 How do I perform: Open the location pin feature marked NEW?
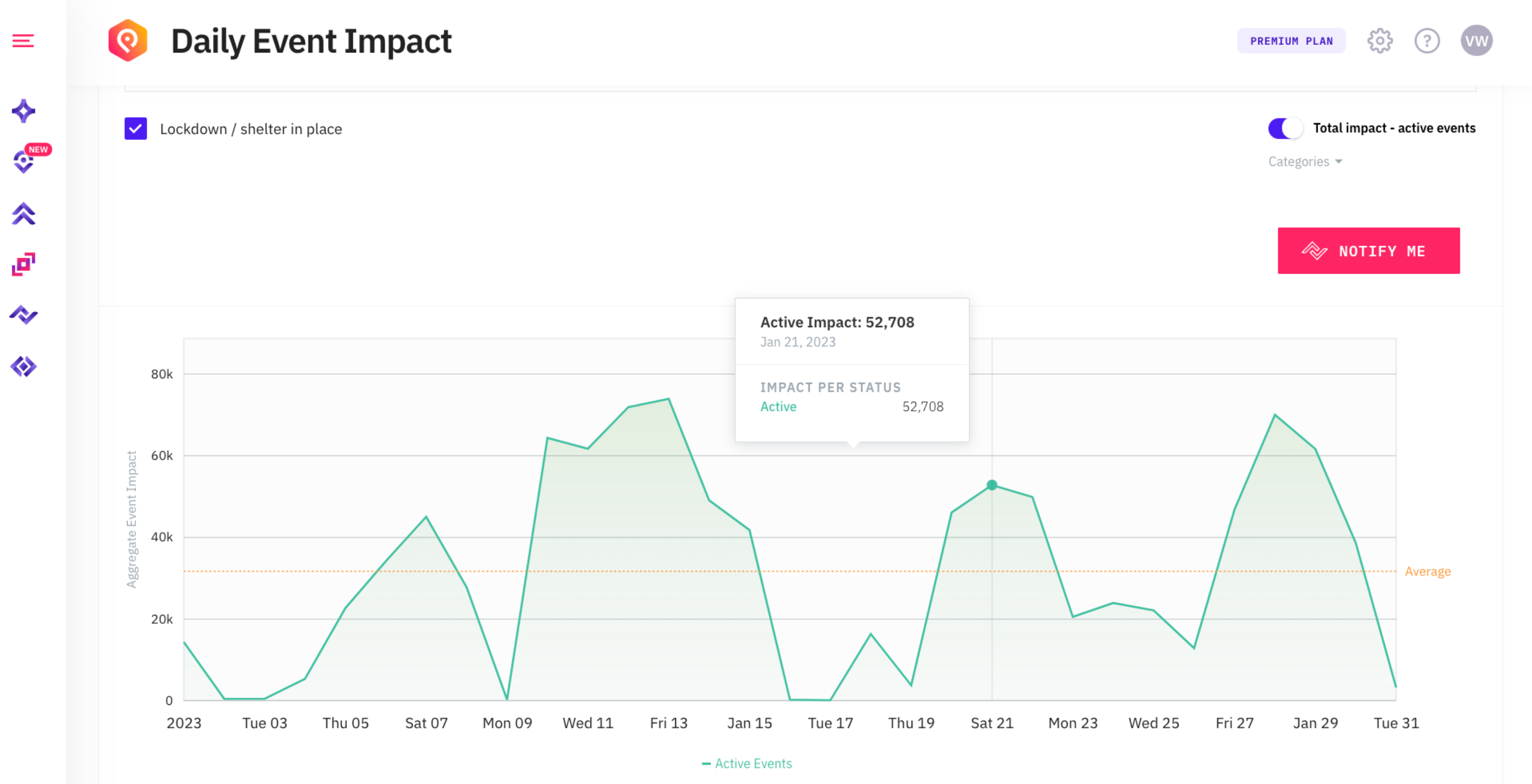pos(23,161)
